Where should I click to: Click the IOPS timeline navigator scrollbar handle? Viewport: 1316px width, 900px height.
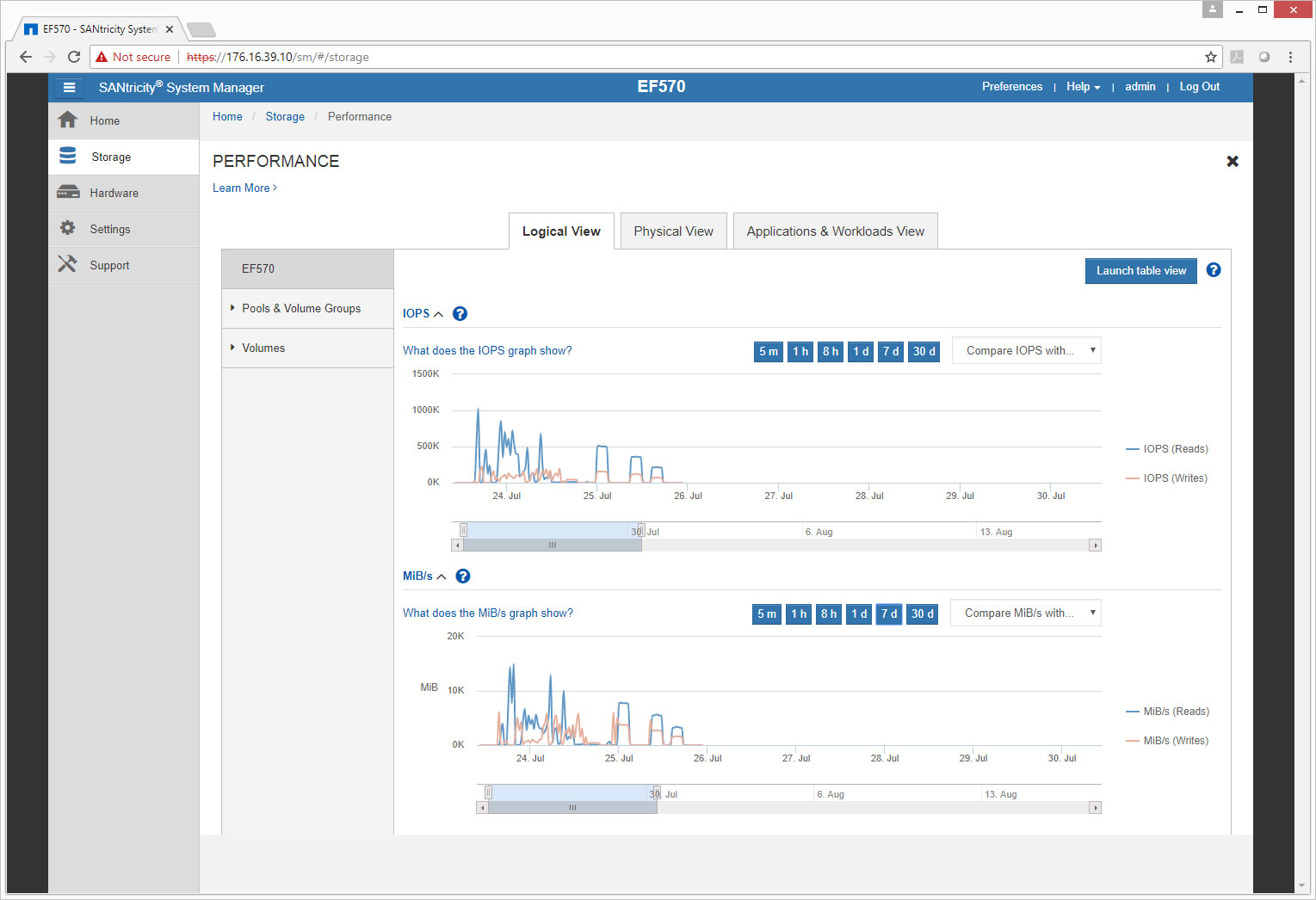coord(552,546)
